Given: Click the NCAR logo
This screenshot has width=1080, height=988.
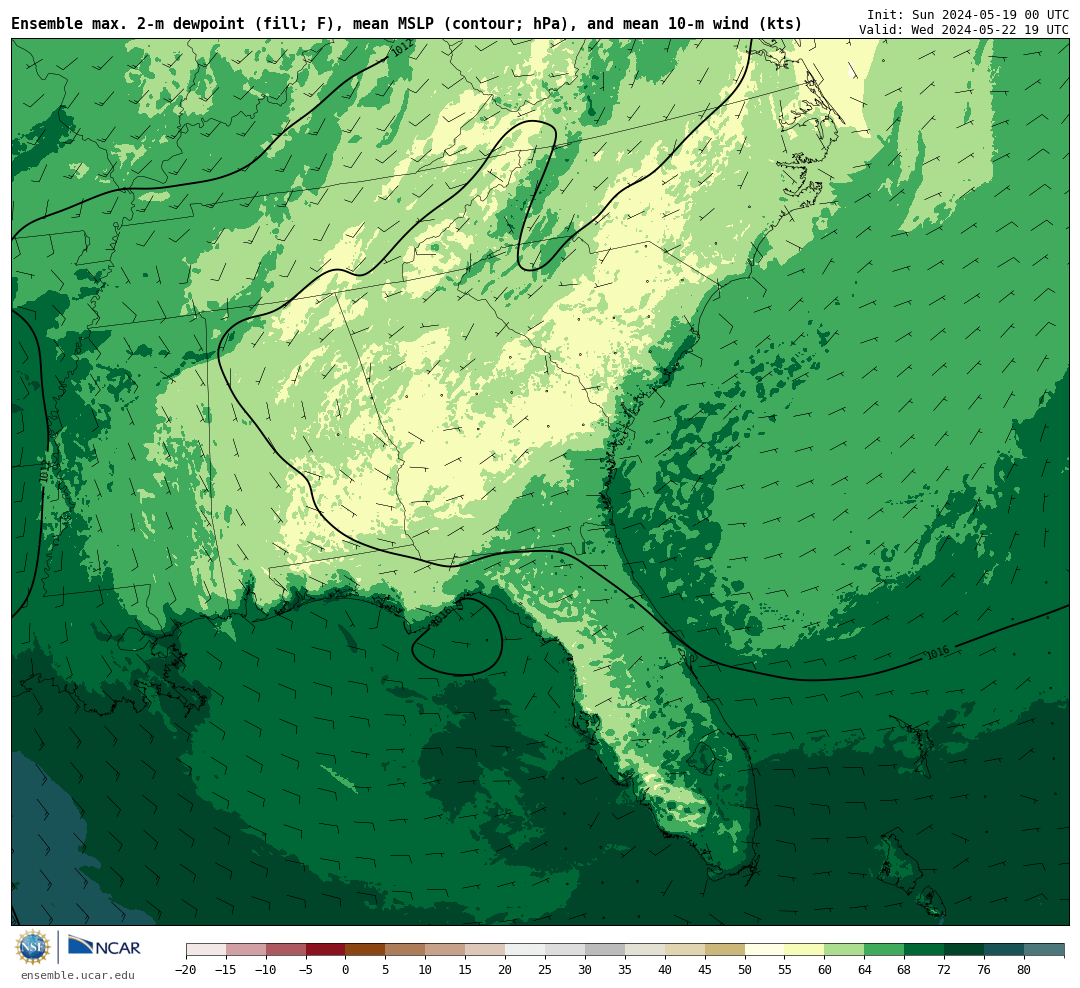Looking at the screenshot, I should (x=104, y=946).
